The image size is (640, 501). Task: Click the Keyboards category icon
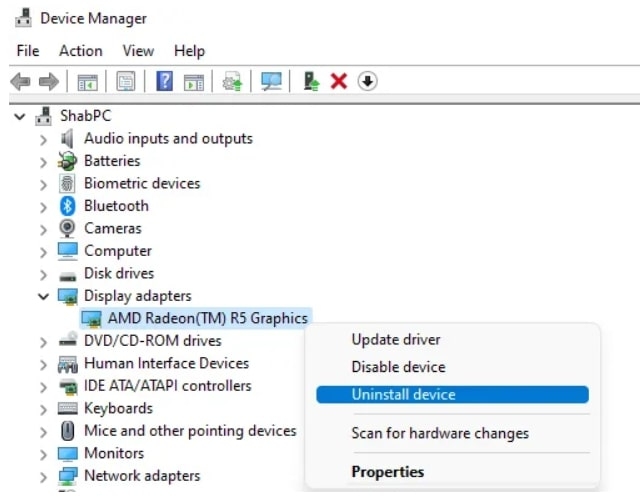point(68,409)
